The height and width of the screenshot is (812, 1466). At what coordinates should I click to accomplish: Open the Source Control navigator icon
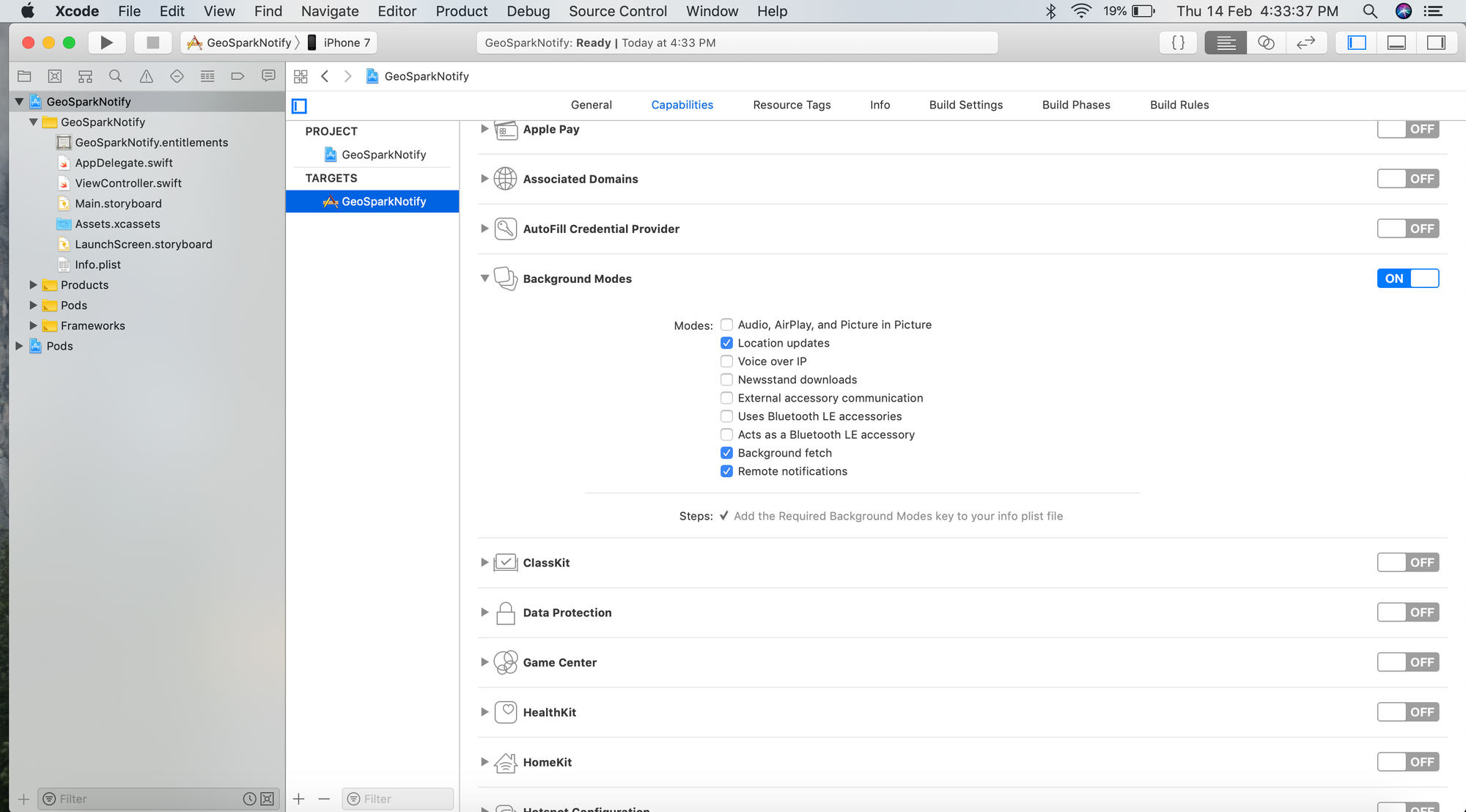point(55,76)
